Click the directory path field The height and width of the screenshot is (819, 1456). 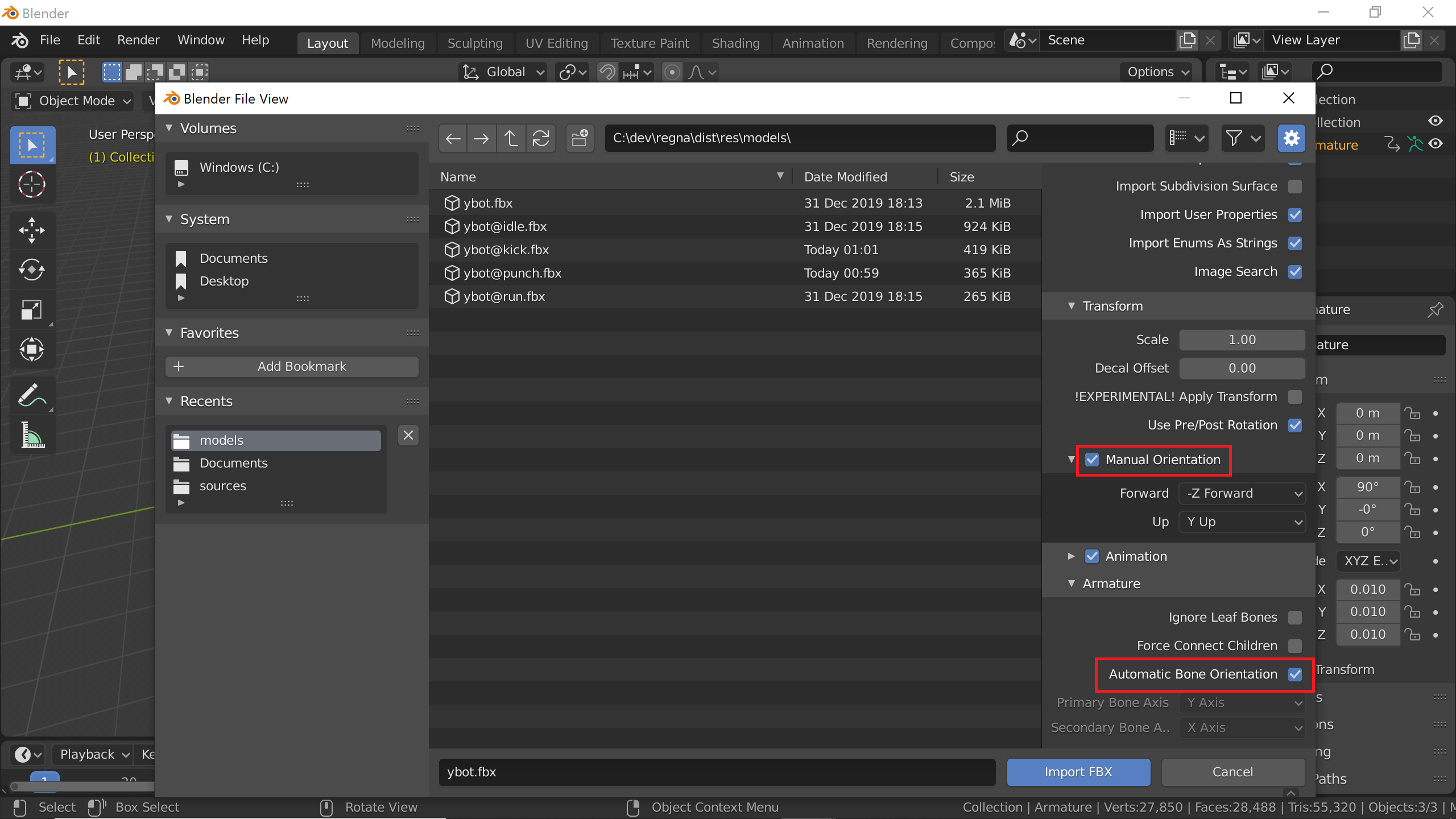click(800, 138)
